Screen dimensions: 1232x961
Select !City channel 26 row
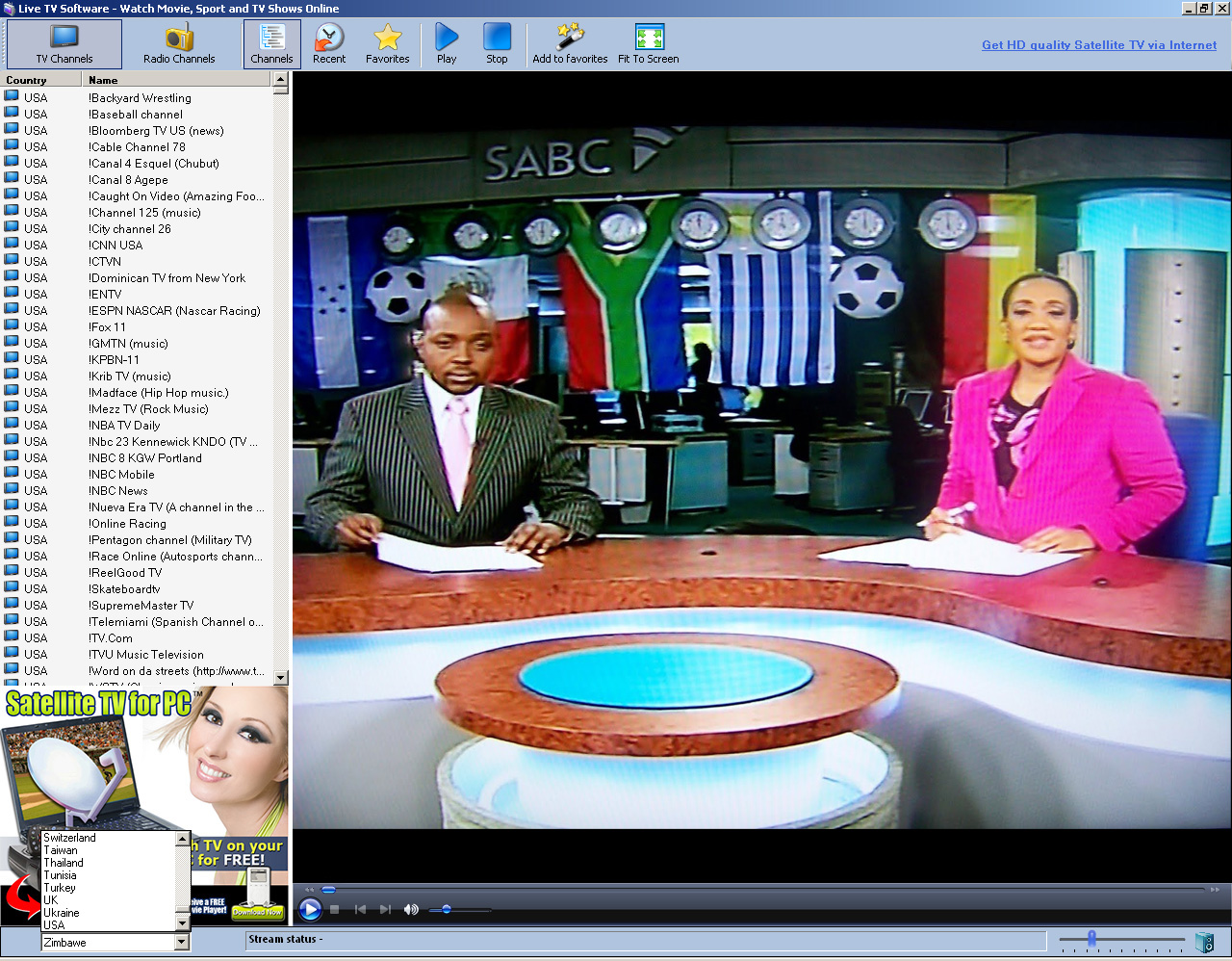(x=136, y=228)
